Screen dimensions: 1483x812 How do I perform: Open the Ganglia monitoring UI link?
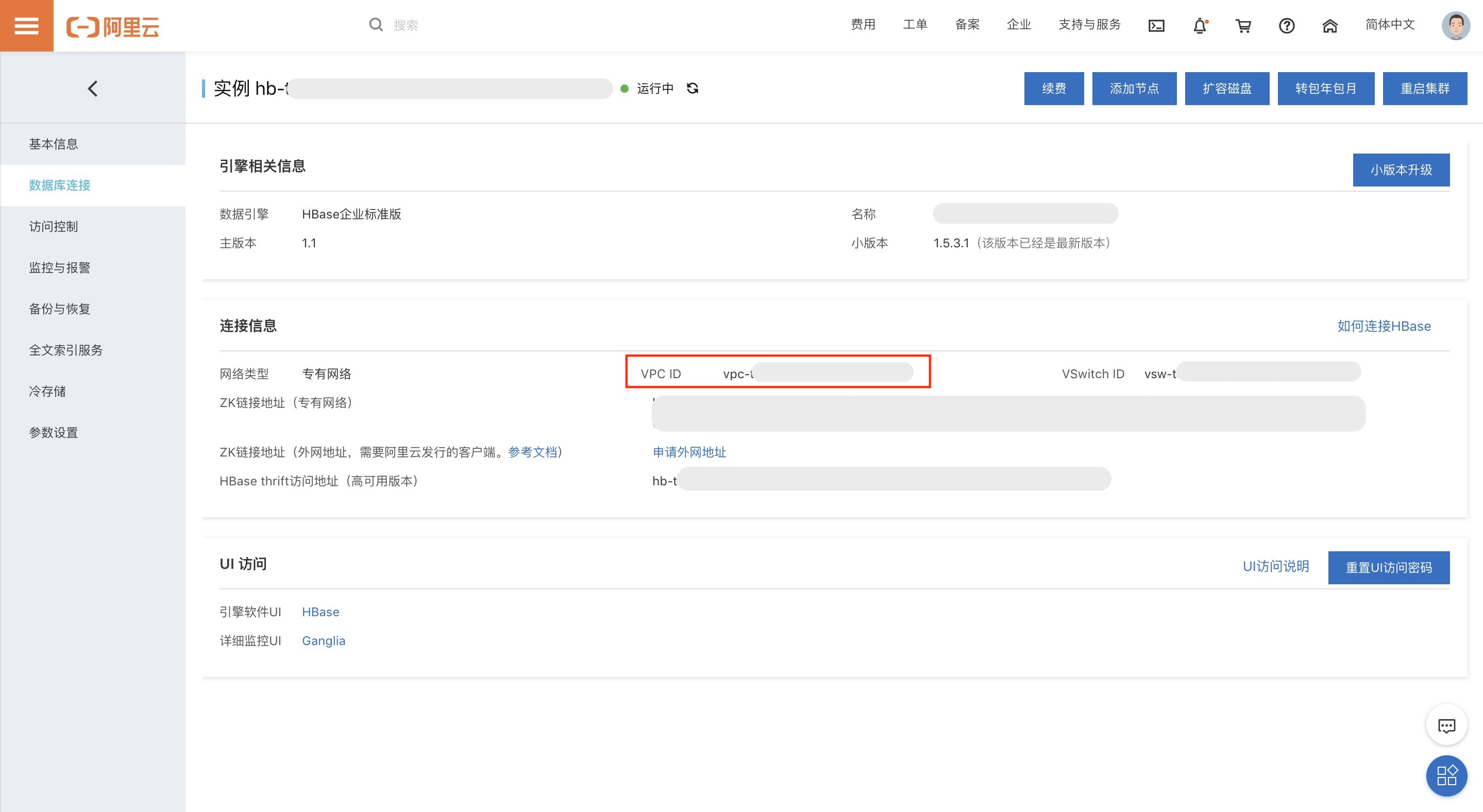tap(324, 640)
